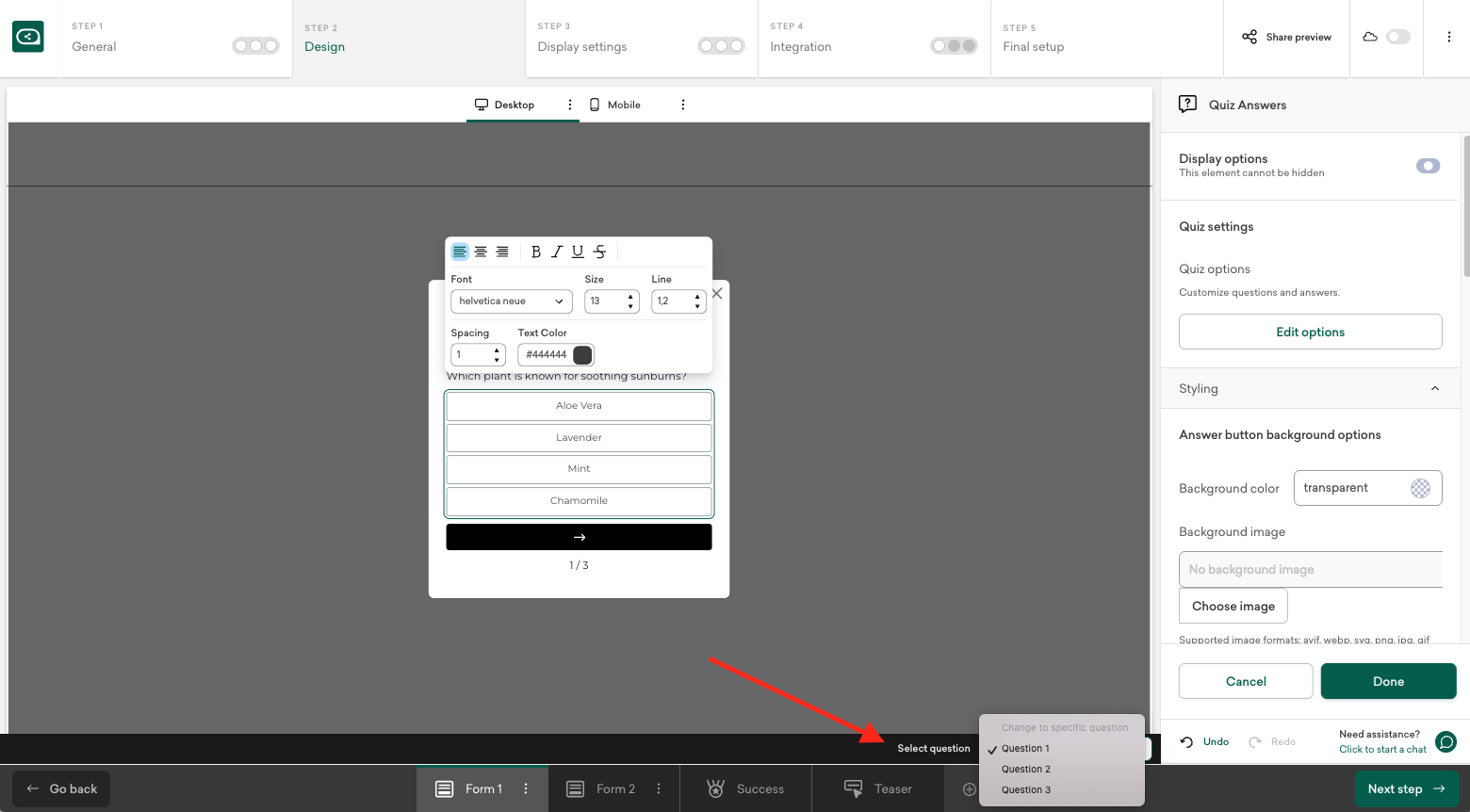
Task: Select Question 1 in dropdown
Action: point(1025,749)
